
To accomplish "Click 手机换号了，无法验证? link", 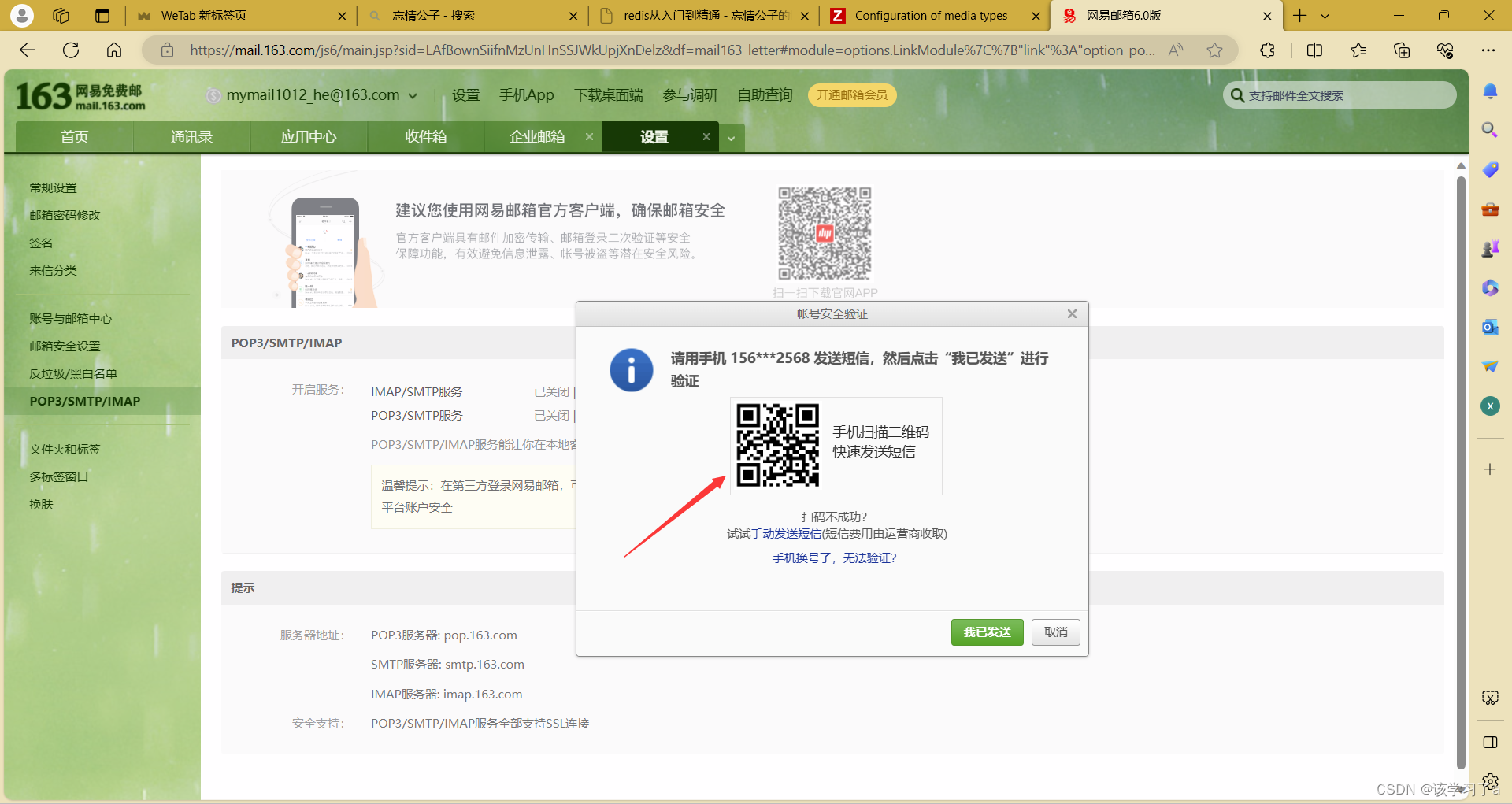I will 834,558.
